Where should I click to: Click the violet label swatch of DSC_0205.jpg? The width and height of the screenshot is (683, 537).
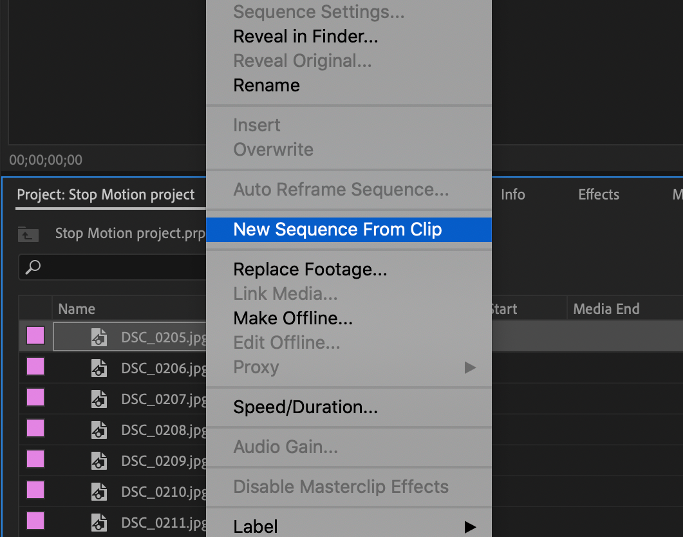(x=35, y=336)
